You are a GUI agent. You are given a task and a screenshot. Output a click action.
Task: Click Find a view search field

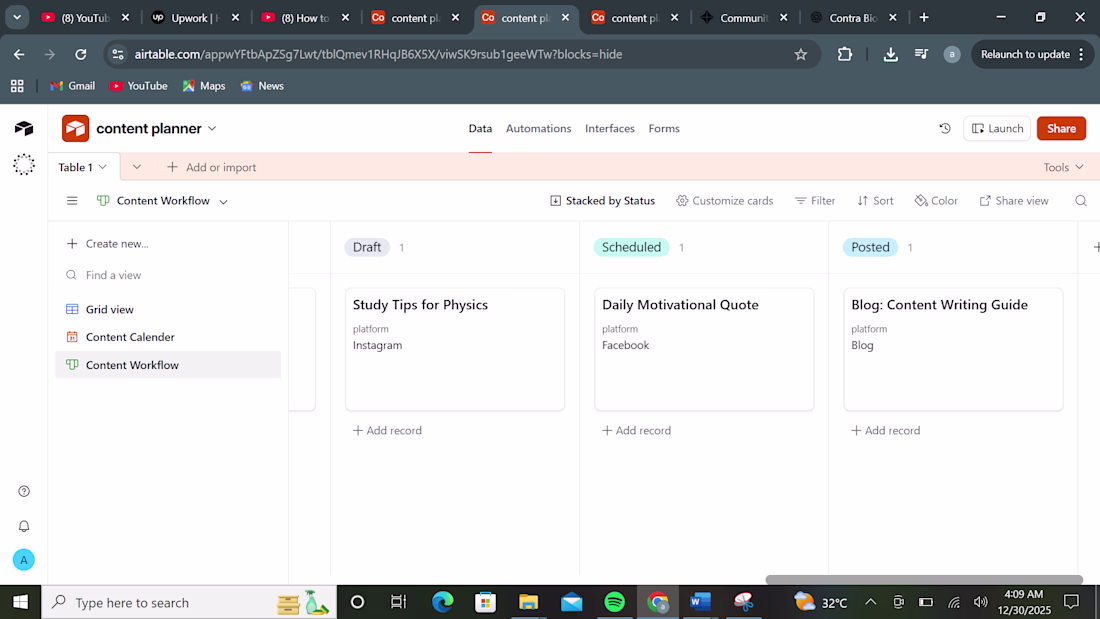[x=168, y=275]
